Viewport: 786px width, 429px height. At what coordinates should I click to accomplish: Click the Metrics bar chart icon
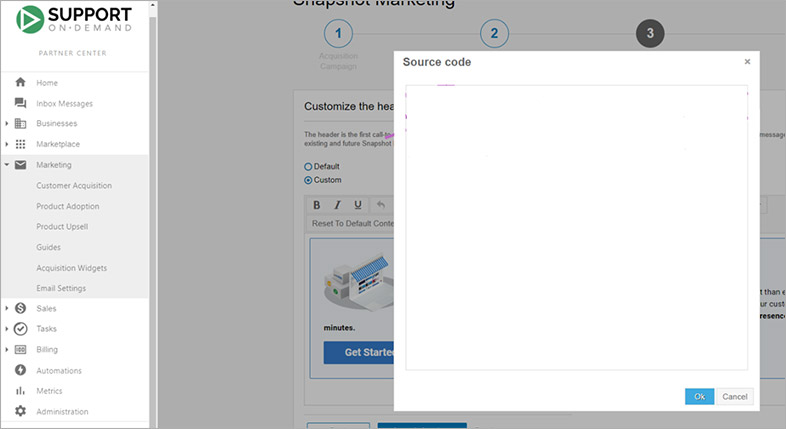20,391
